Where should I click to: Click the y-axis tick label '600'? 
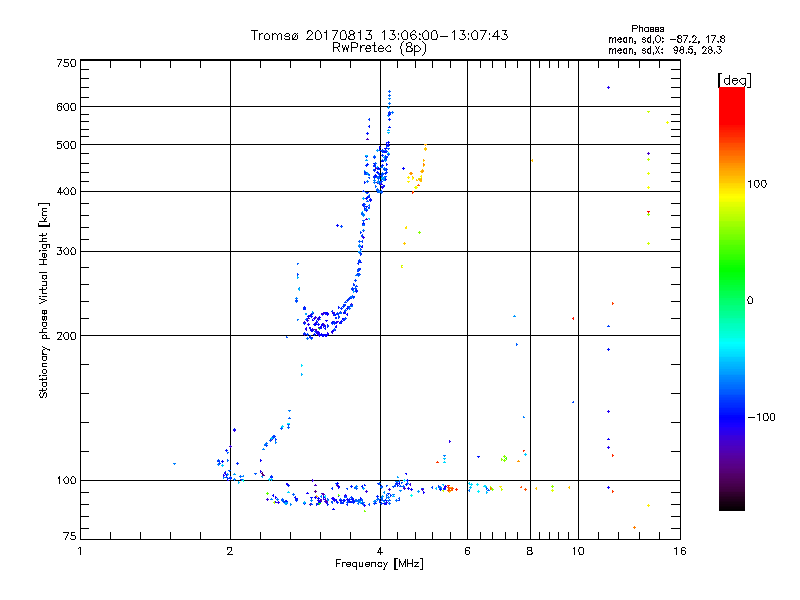(67, 107)
